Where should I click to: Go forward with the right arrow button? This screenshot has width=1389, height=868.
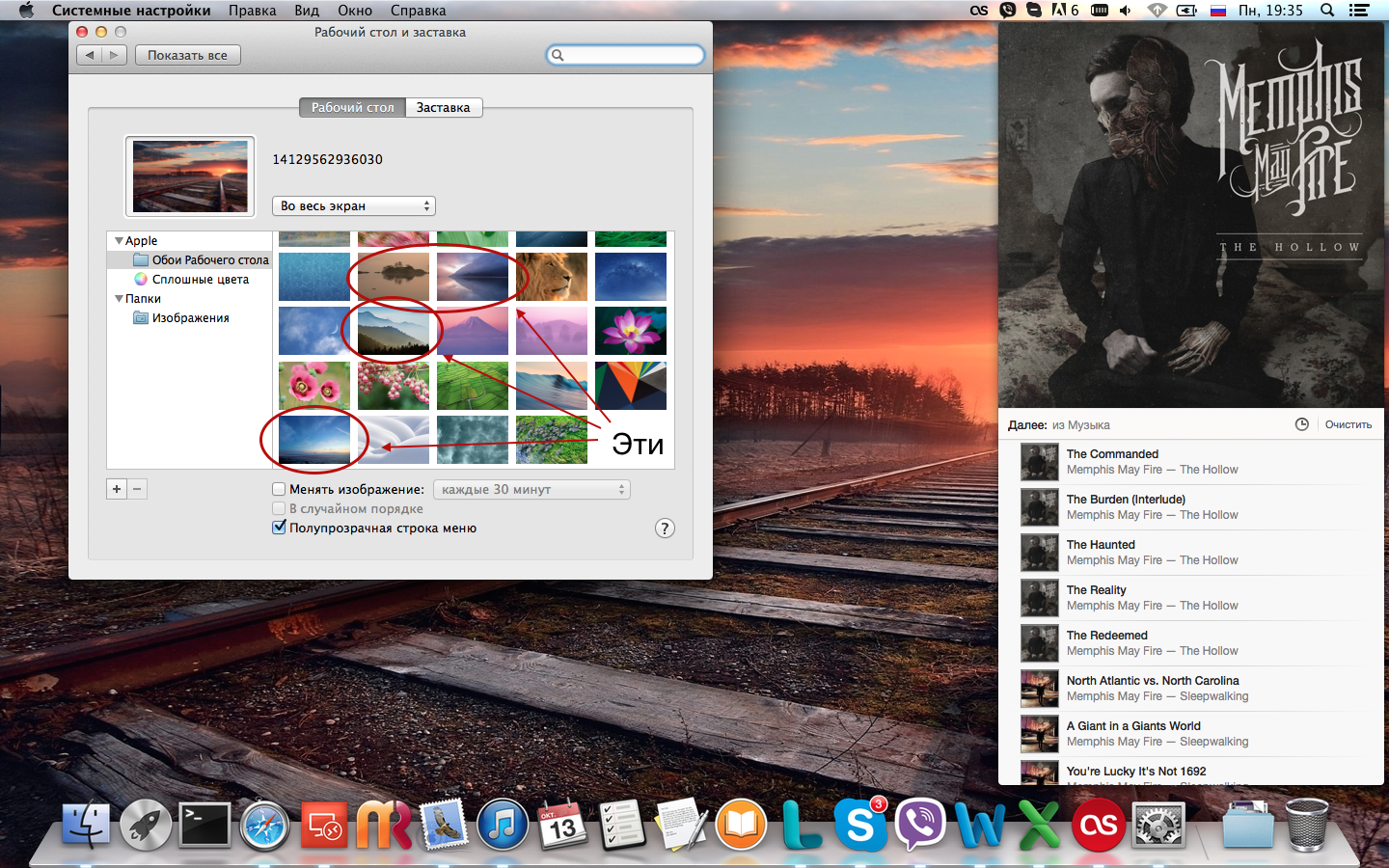pyautogui.click(x=115, y=55)
